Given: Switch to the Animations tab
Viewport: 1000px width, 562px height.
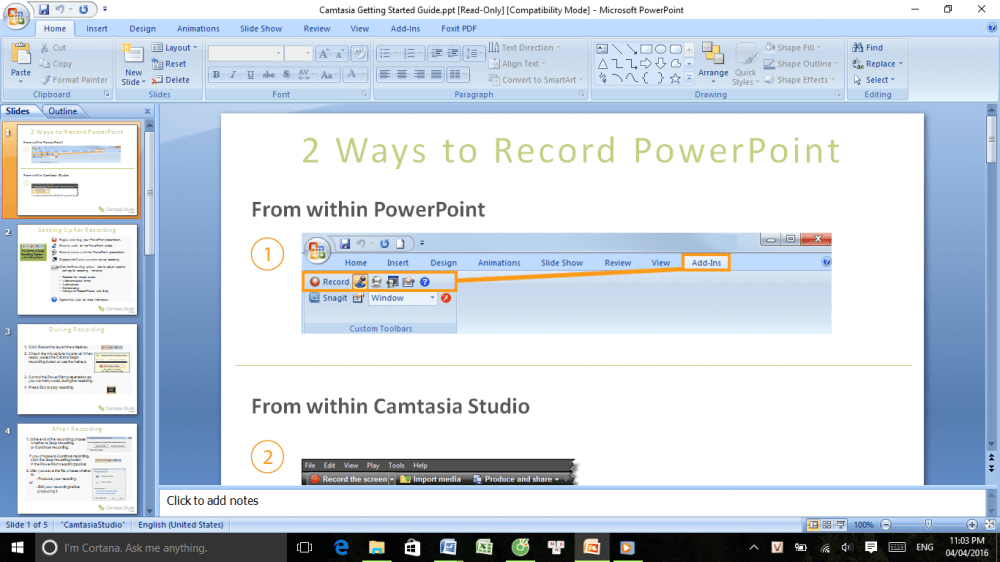Looking at the screenshot, I should (198, 29).
